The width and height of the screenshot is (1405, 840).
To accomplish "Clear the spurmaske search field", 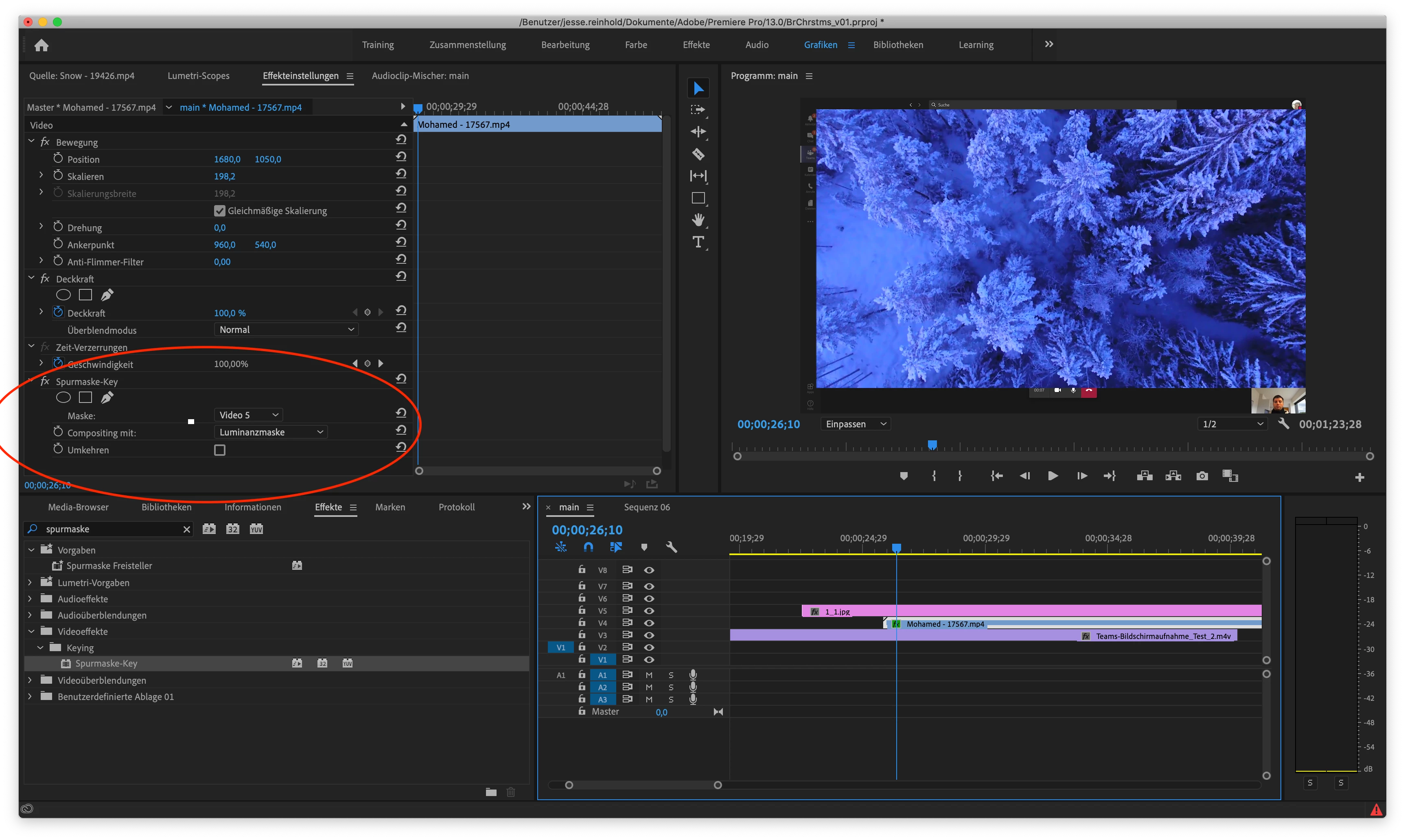I will click(186, 529).
